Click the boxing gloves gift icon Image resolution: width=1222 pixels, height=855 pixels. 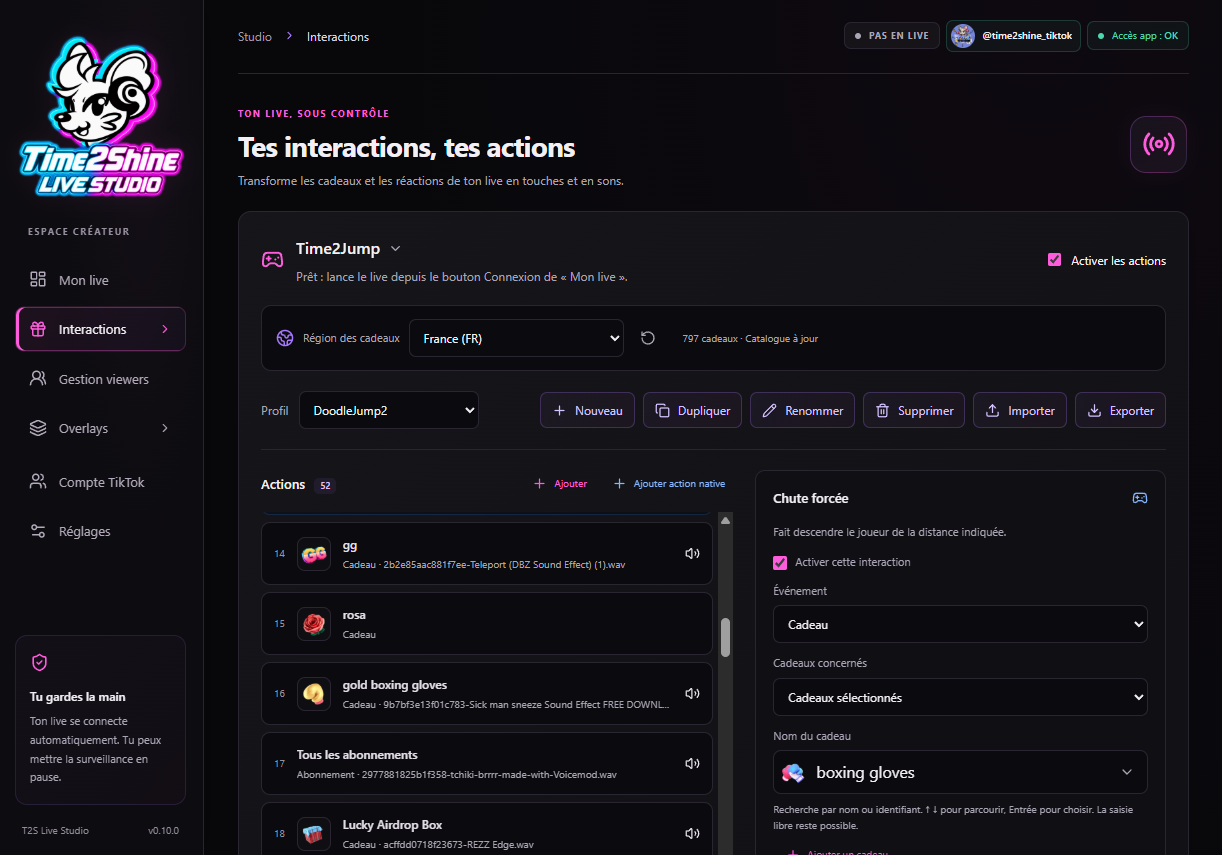click(793, 772)
